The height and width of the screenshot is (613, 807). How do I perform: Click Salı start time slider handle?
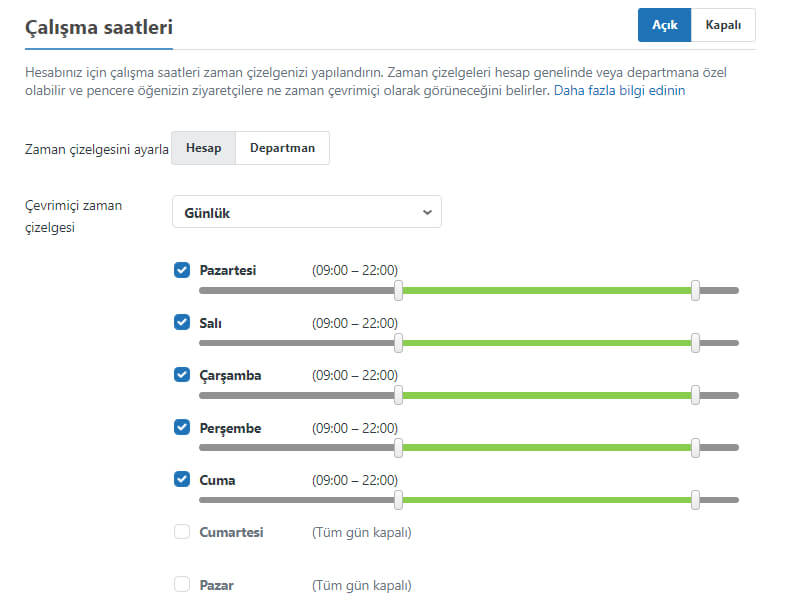click(399, 342)
